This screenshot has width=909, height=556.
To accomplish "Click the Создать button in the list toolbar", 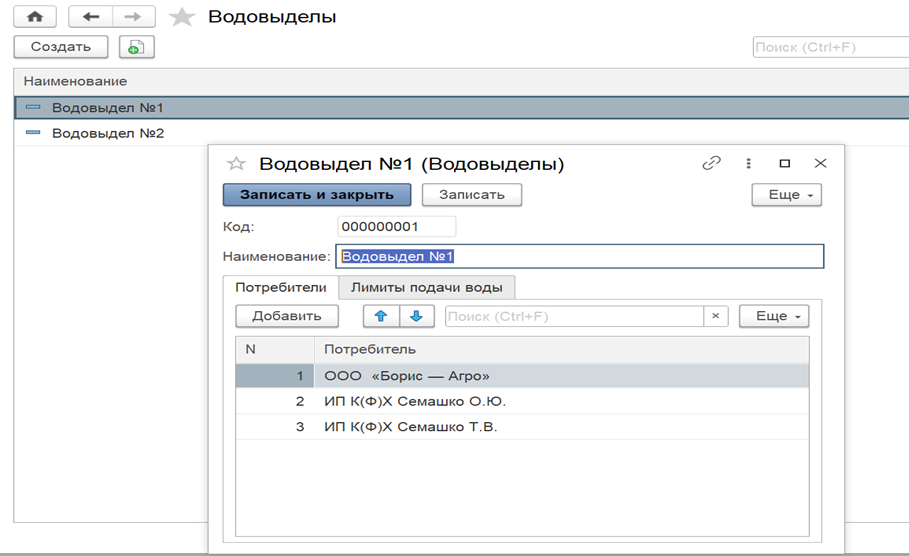I will coord(61,47).
